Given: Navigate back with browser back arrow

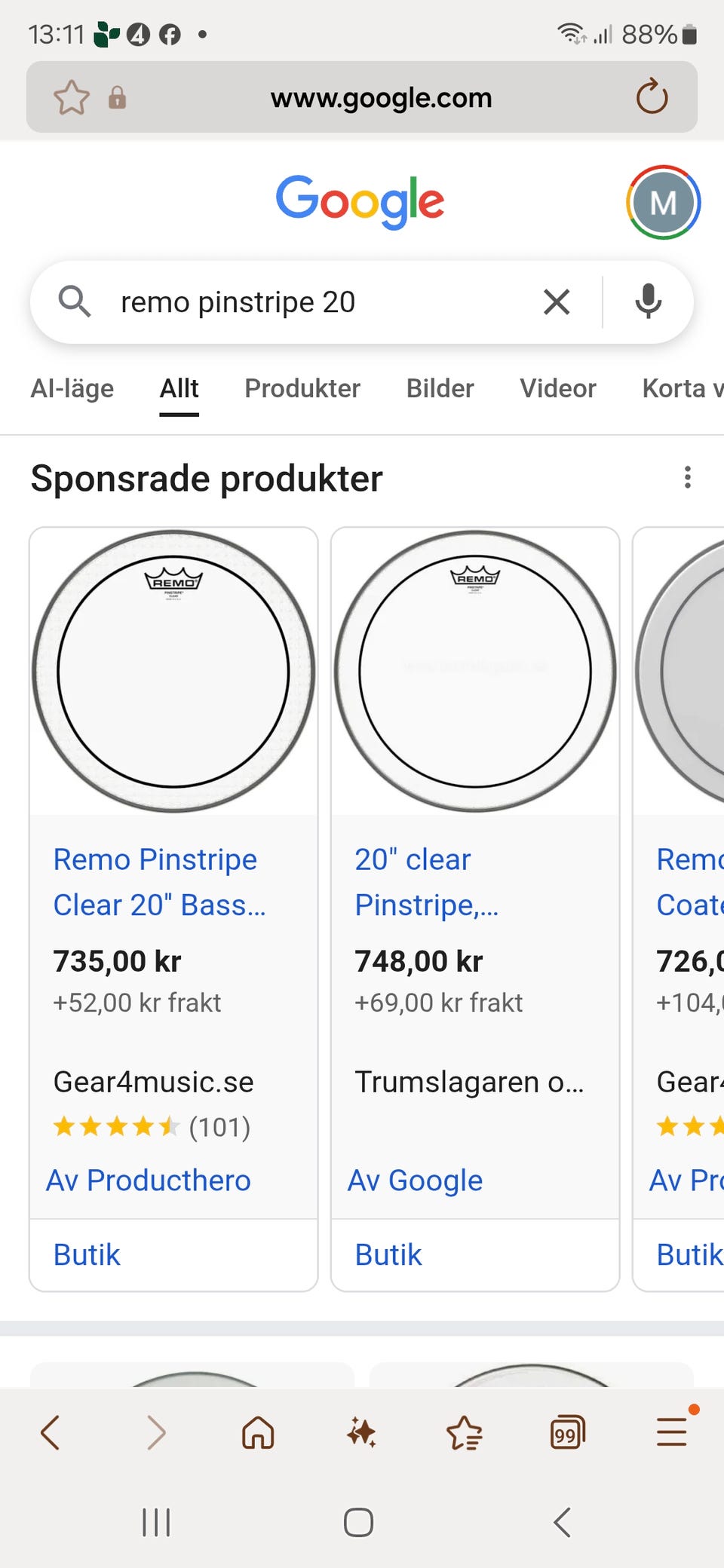Looking at the screenshot, I should click(x=51, y=1432).
